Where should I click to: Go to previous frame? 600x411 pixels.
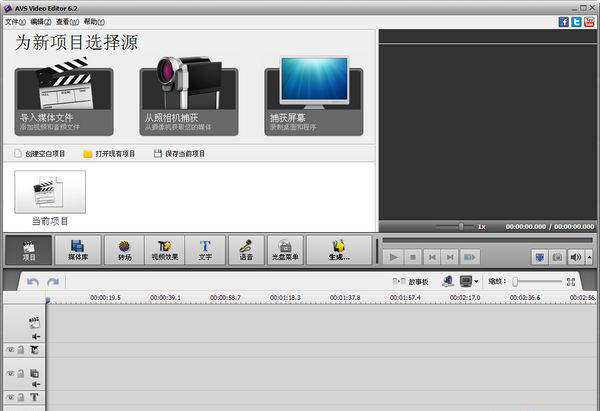point(432,257)
